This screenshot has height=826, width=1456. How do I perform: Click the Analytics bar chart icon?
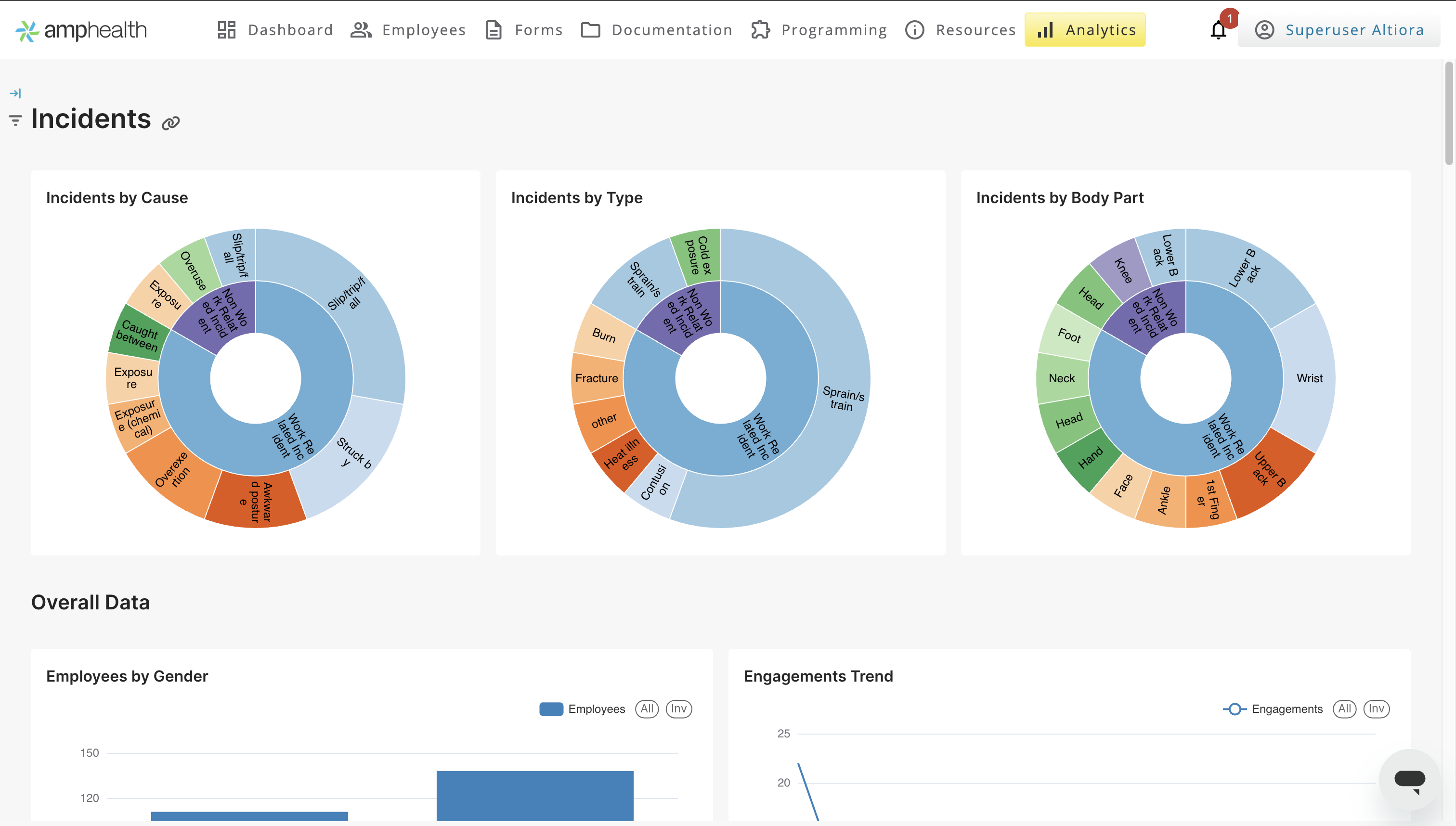(1045, 30)
